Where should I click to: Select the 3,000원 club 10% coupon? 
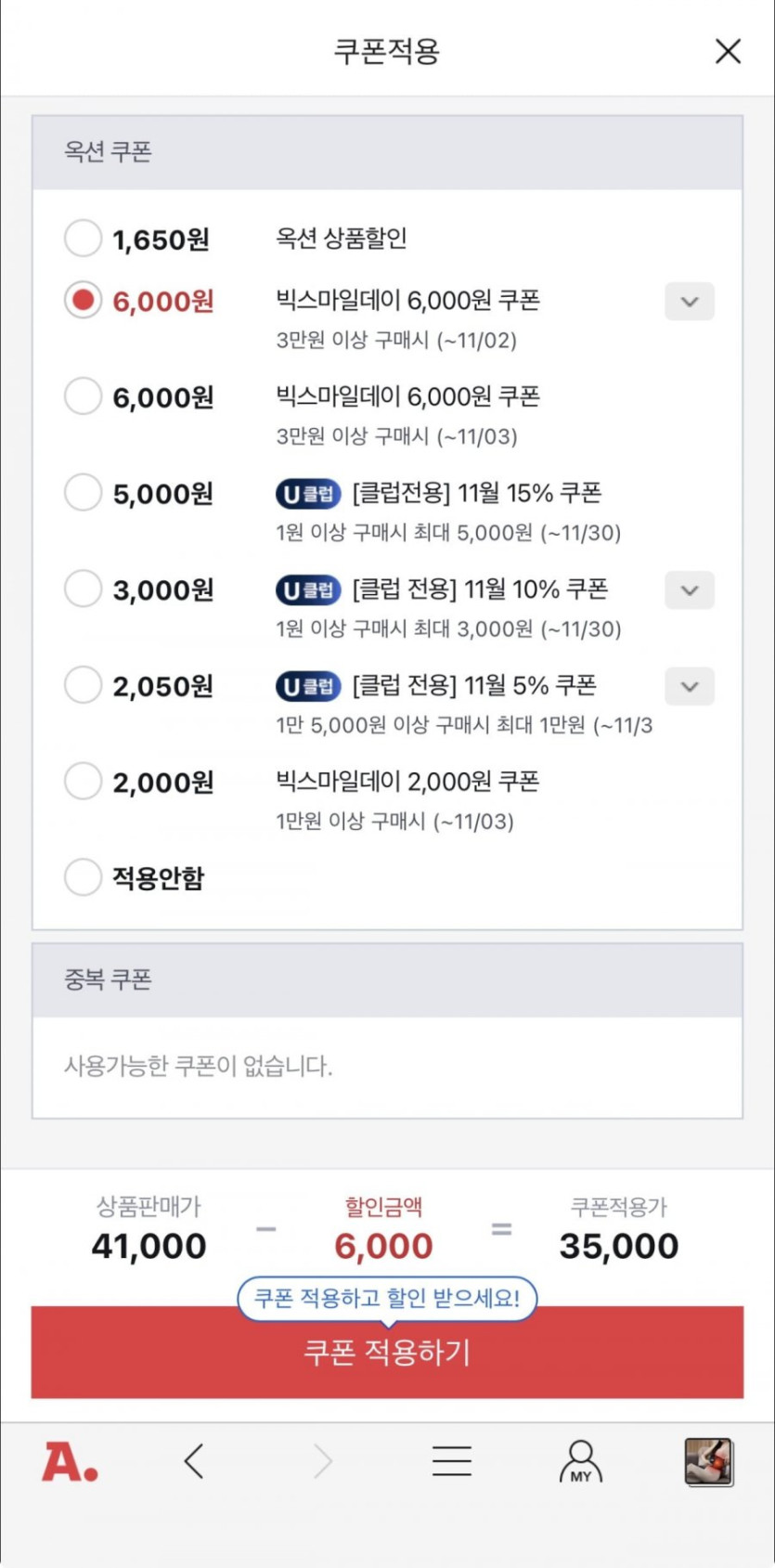(83, 589)
